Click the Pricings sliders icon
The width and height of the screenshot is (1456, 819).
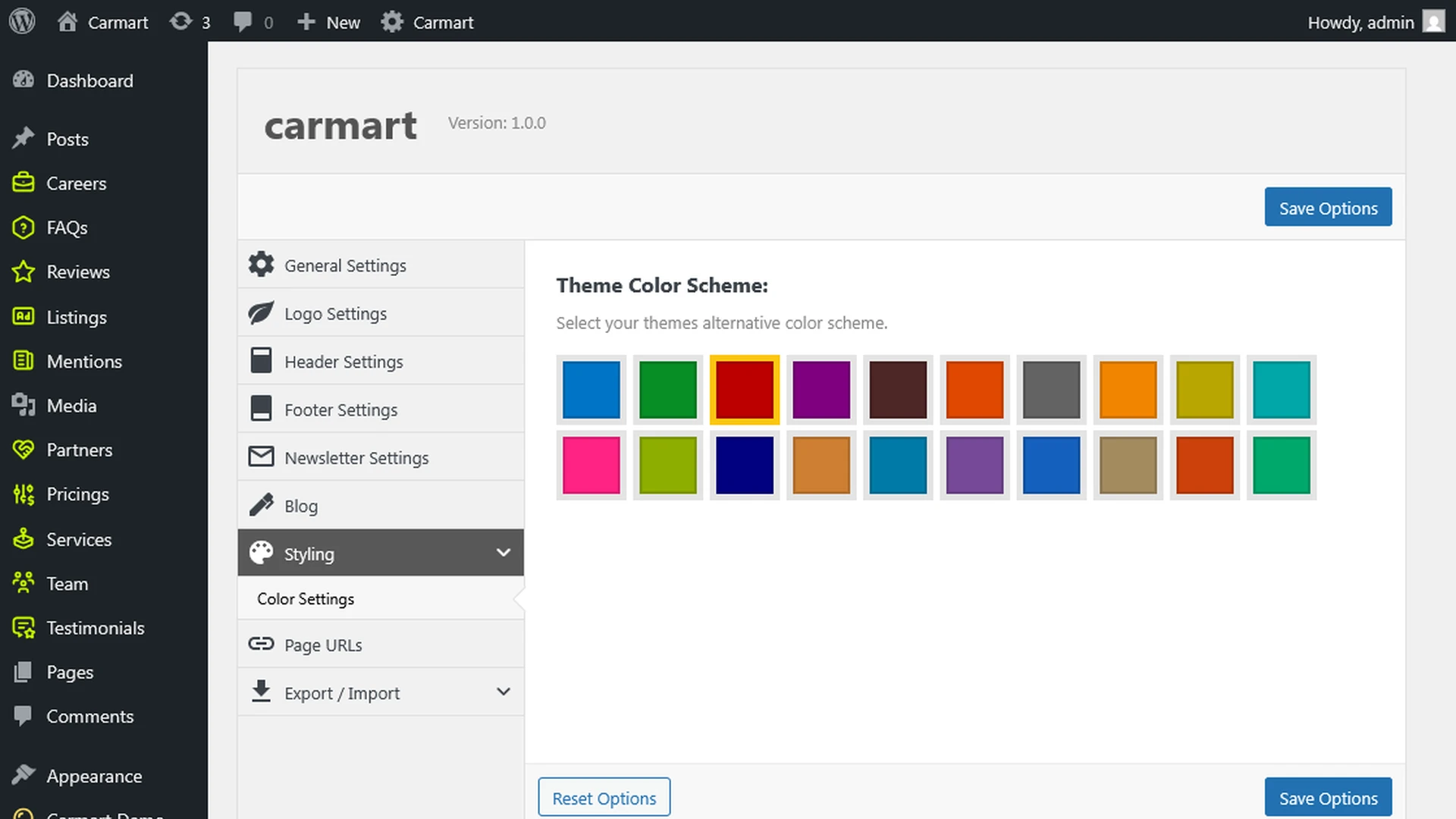pyautogui.click(x=24, y=494)
